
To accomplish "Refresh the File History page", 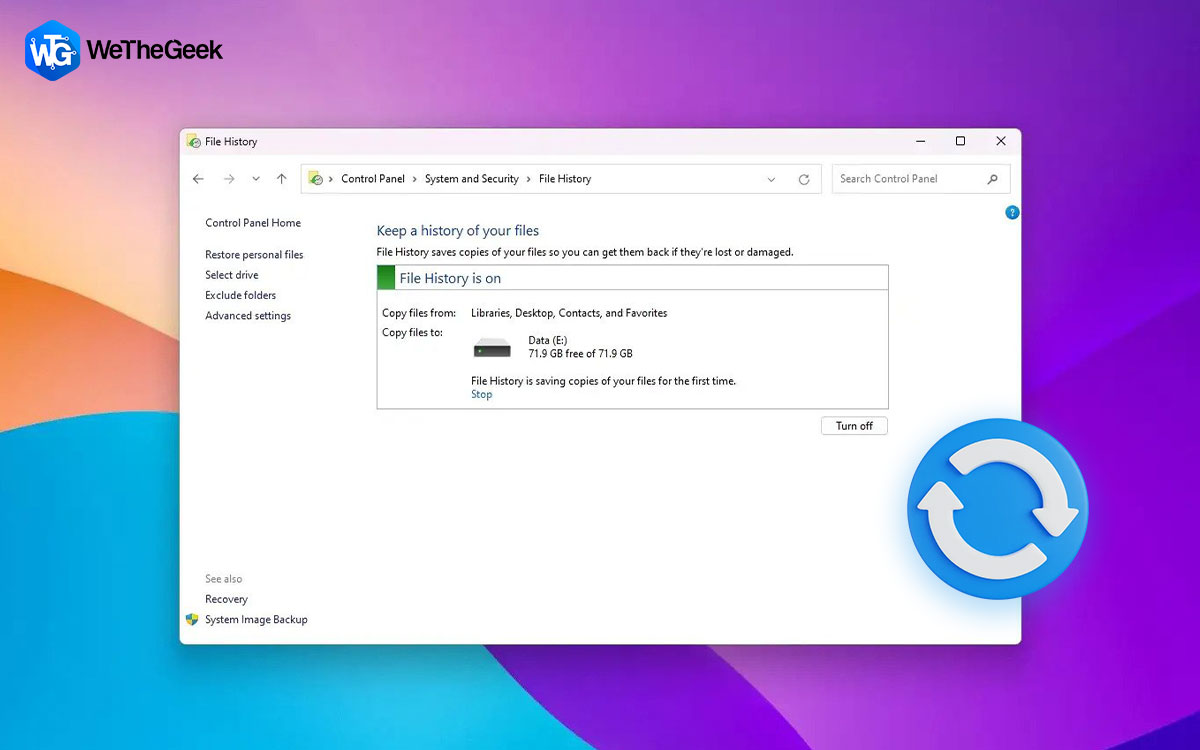I will [804, 180].
